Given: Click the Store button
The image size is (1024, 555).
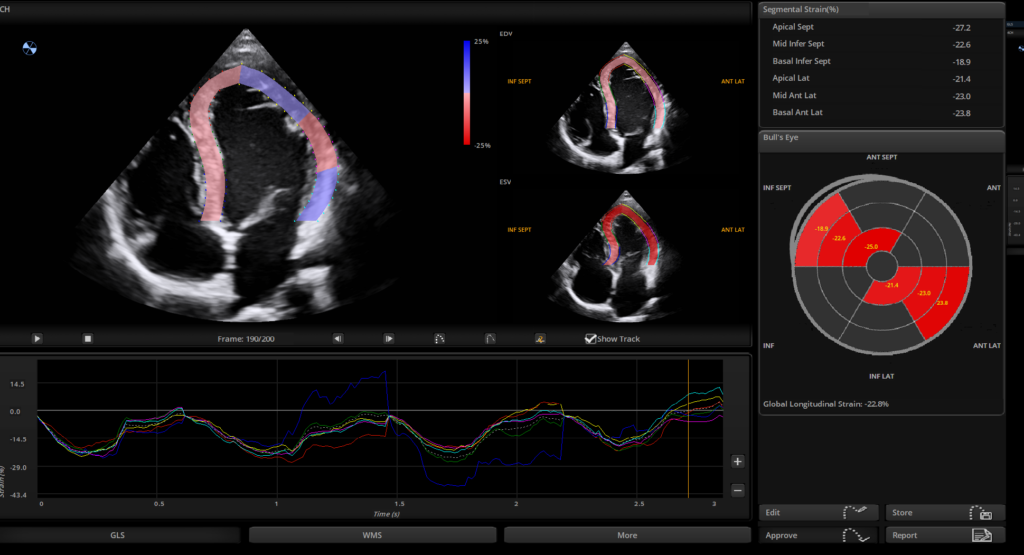Looking at the screenshot, I should [944, 513].
